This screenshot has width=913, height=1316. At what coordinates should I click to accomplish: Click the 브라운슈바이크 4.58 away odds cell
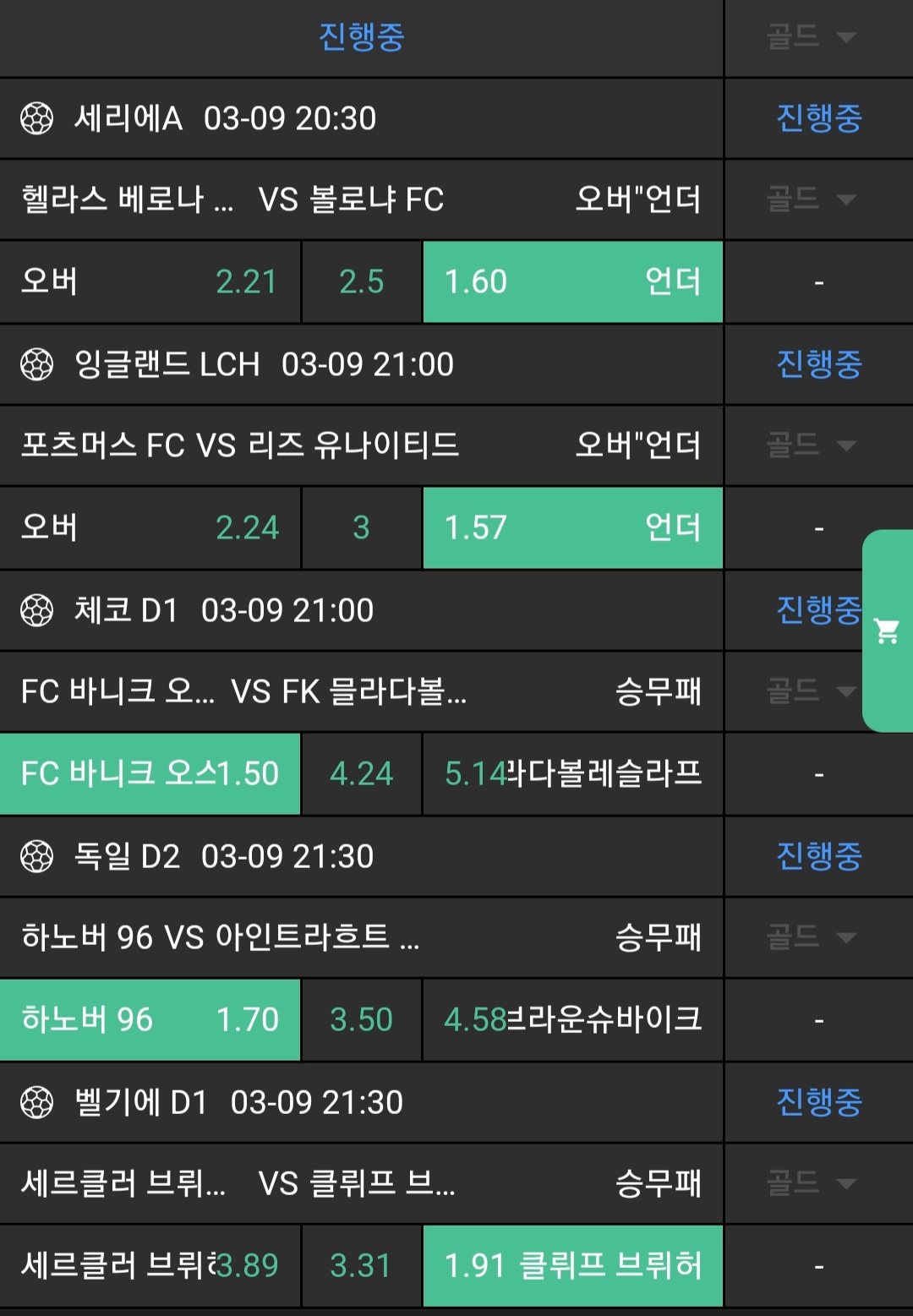pyautogui.click(x=572, y=1019)
